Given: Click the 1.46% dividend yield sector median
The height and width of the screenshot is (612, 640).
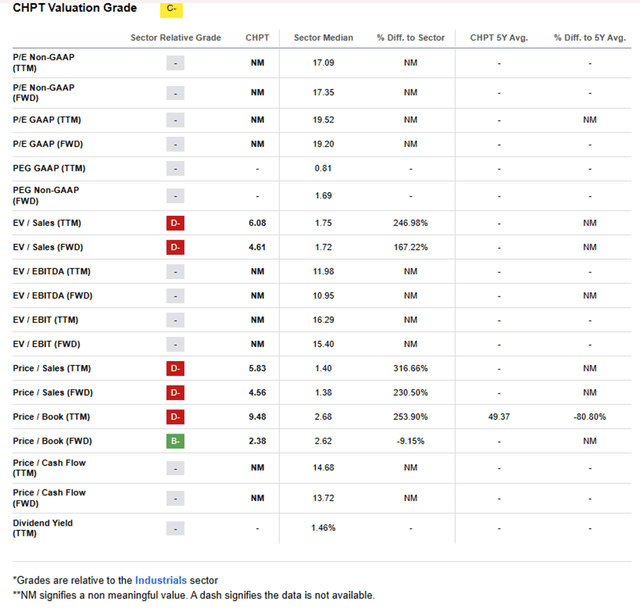Looking at the screenshot, I should click(x=323, y=528).
